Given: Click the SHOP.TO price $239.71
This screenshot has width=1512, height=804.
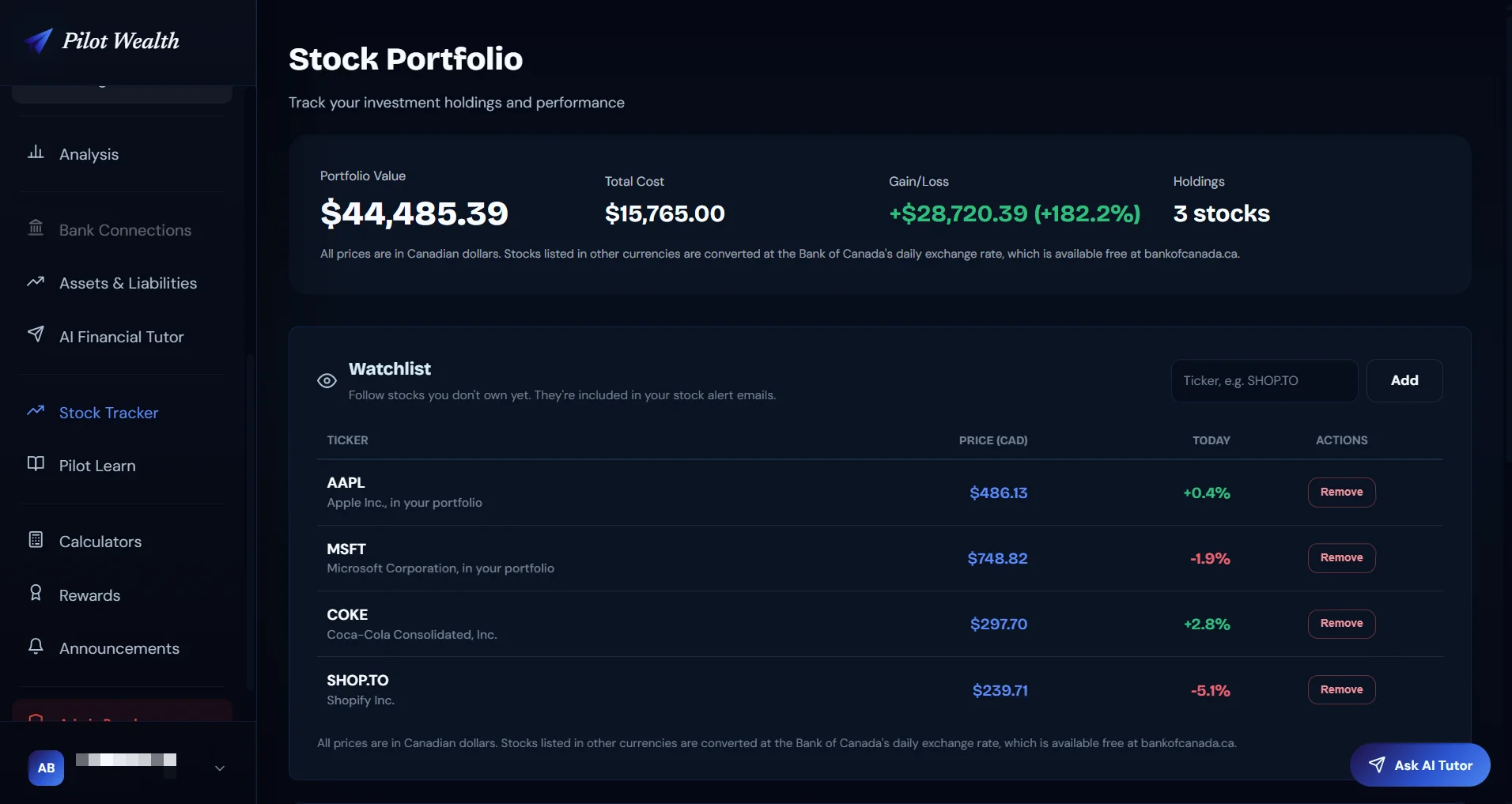Looking at the screenshot, I should point(1000,690).
